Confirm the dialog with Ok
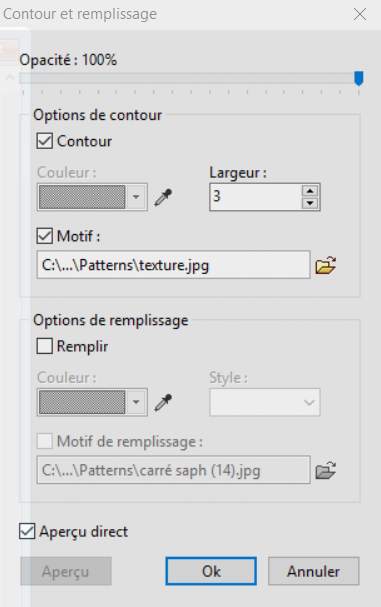The height and width of the screenshot is (607, 381). point(211,571)
